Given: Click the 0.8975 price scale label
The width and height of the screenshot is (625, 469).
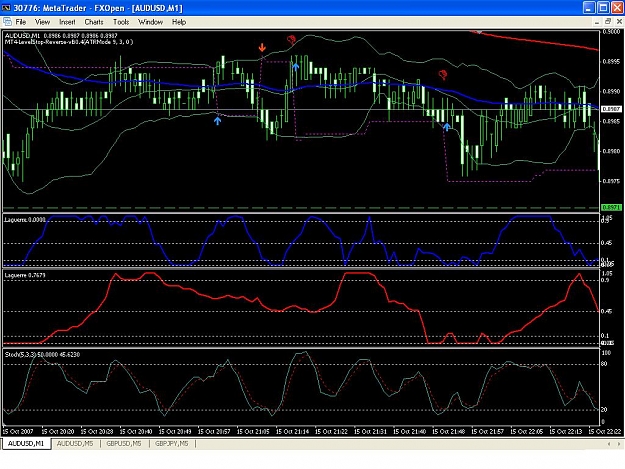Looking at the screenshot, I should [x=611, y=181].
